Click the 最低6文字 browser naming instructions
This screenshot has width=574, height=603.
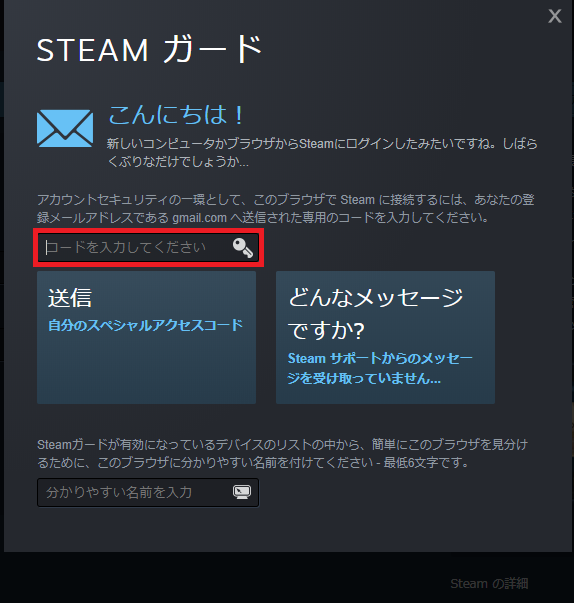coord(283,453)
